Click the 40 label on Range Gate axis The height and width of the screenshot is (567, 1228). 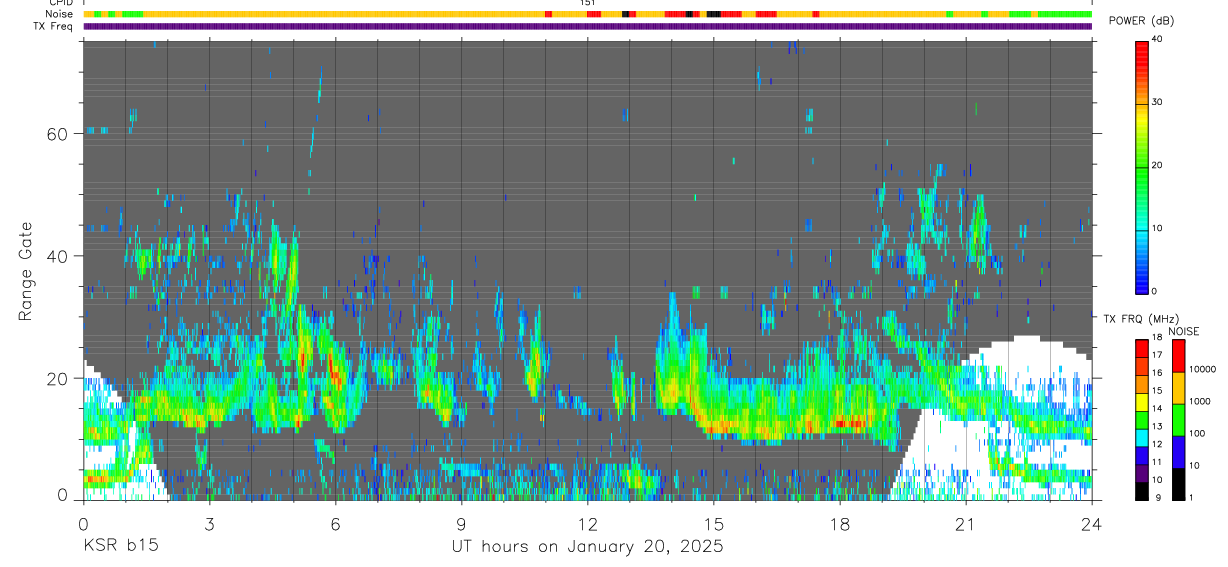coord(58,256)
